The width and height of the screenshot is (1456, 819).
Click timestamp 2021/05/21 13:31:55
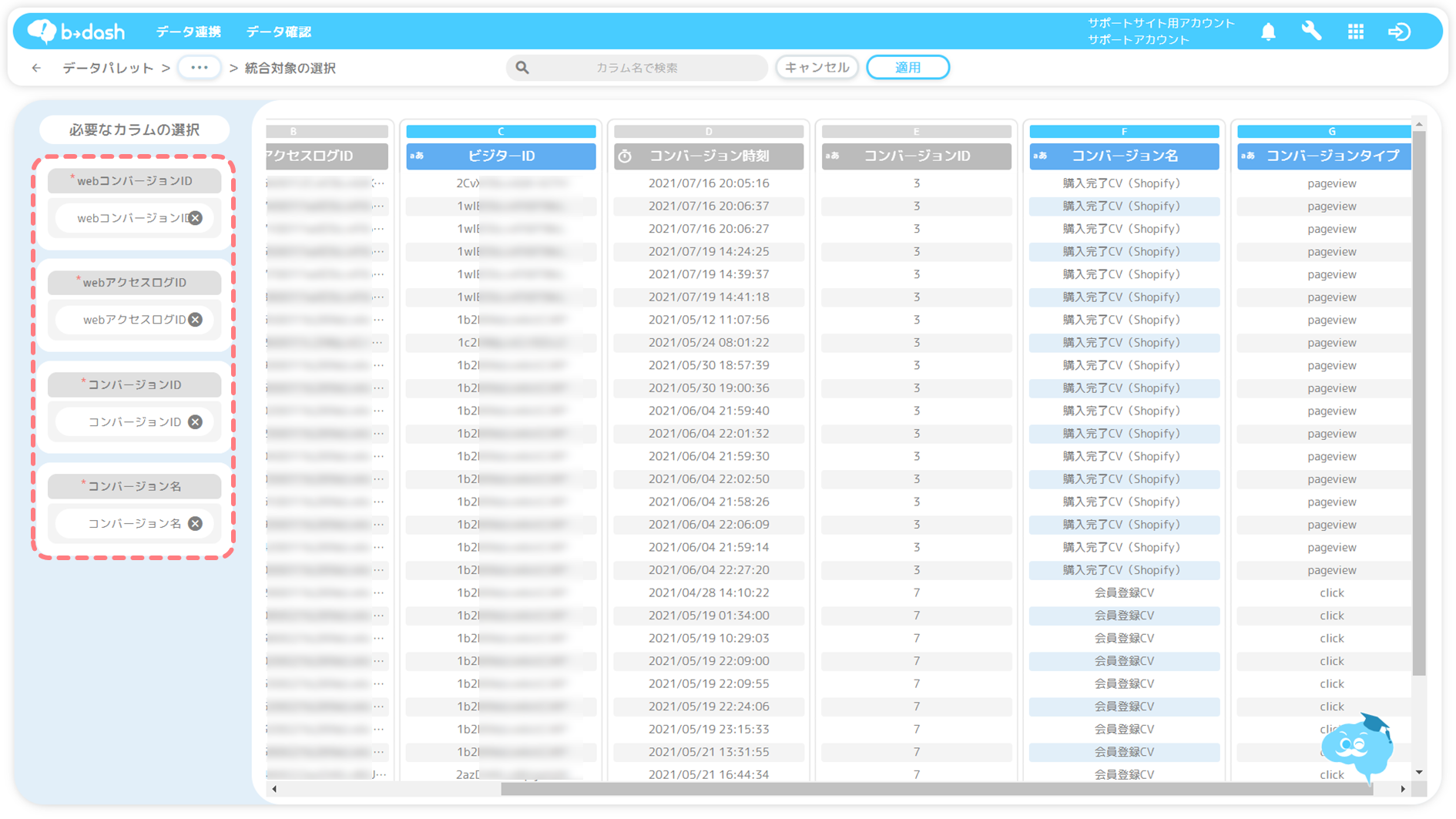[709, 752]
